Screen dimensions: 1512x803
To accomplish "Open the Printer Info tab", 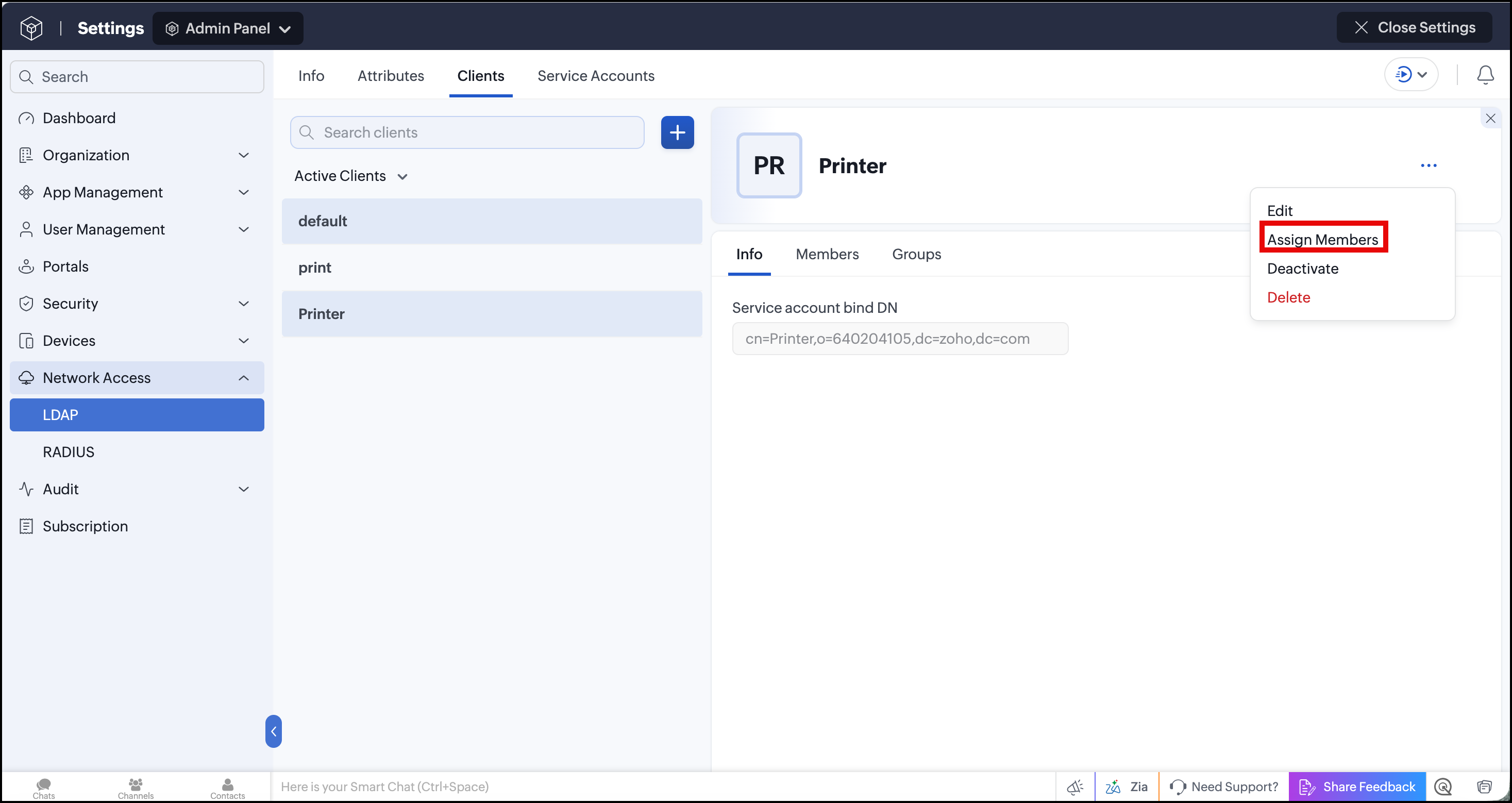I will point(749,254).
